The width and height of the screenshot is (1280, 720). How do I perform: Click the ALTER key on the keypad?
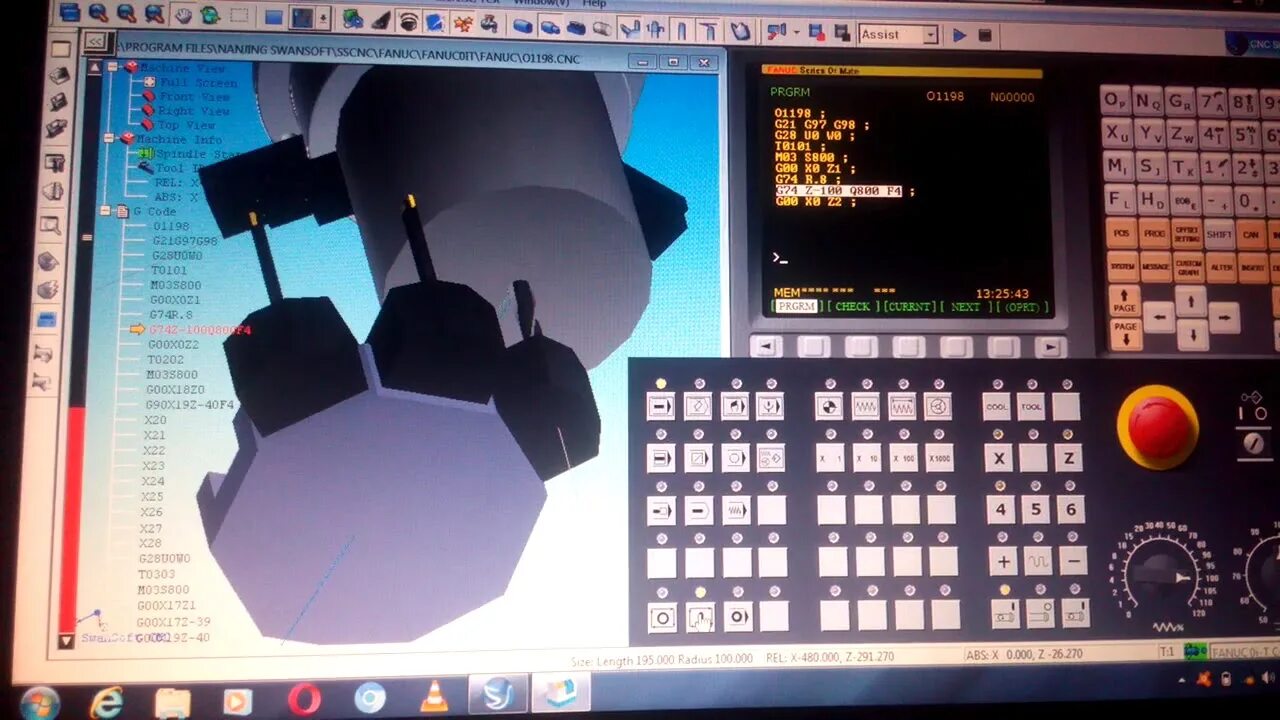(1220, 267)
